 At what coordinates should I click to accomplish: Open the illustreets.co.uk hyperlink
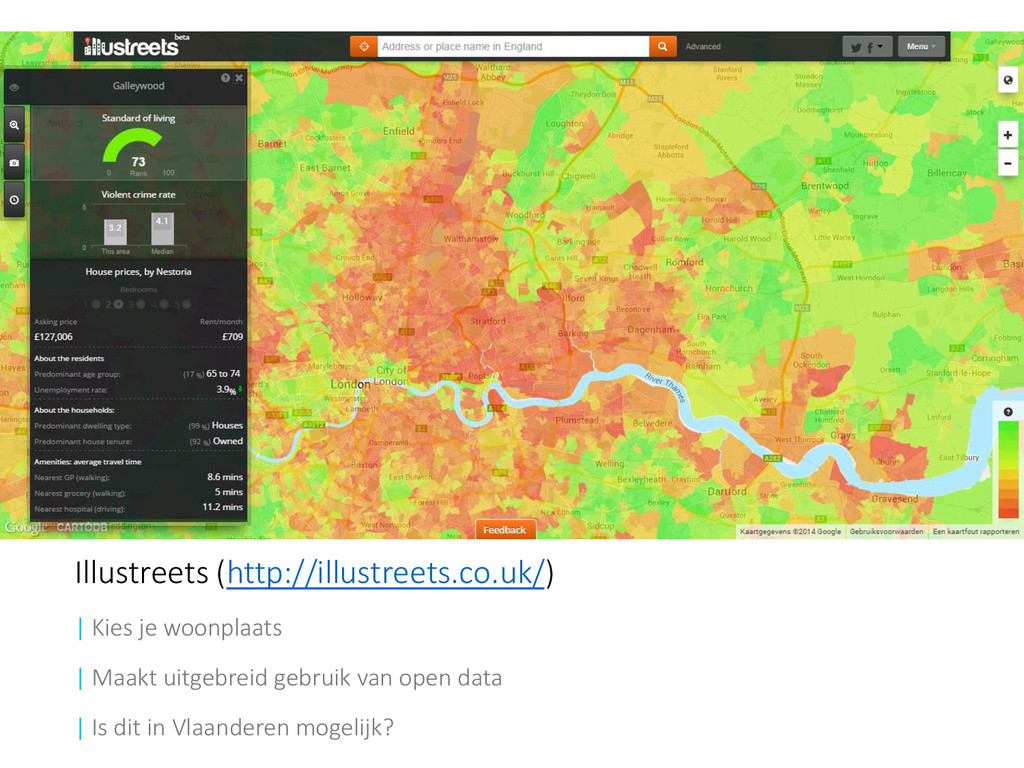pyautogui.click(x=385, y=573)
